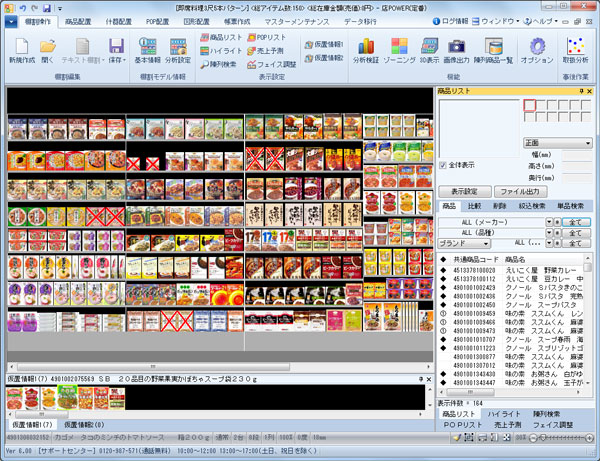
Task: Switch to the データ移行 ribbon tab
Action: (x=360, y=22)
